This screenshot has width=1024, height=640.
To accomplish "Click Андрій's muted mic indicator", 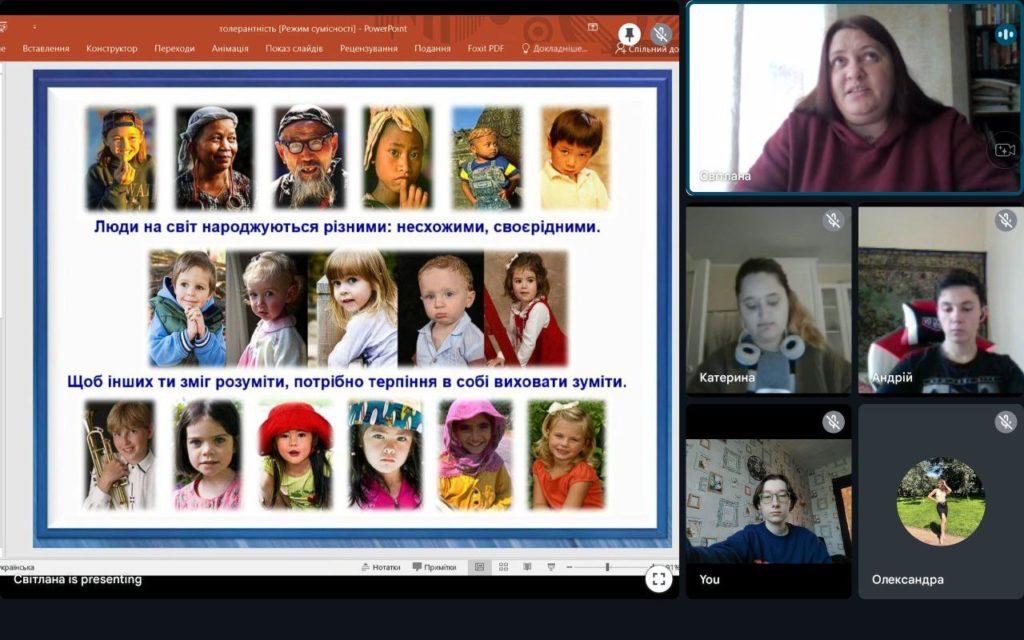I will pos(1005,221).
